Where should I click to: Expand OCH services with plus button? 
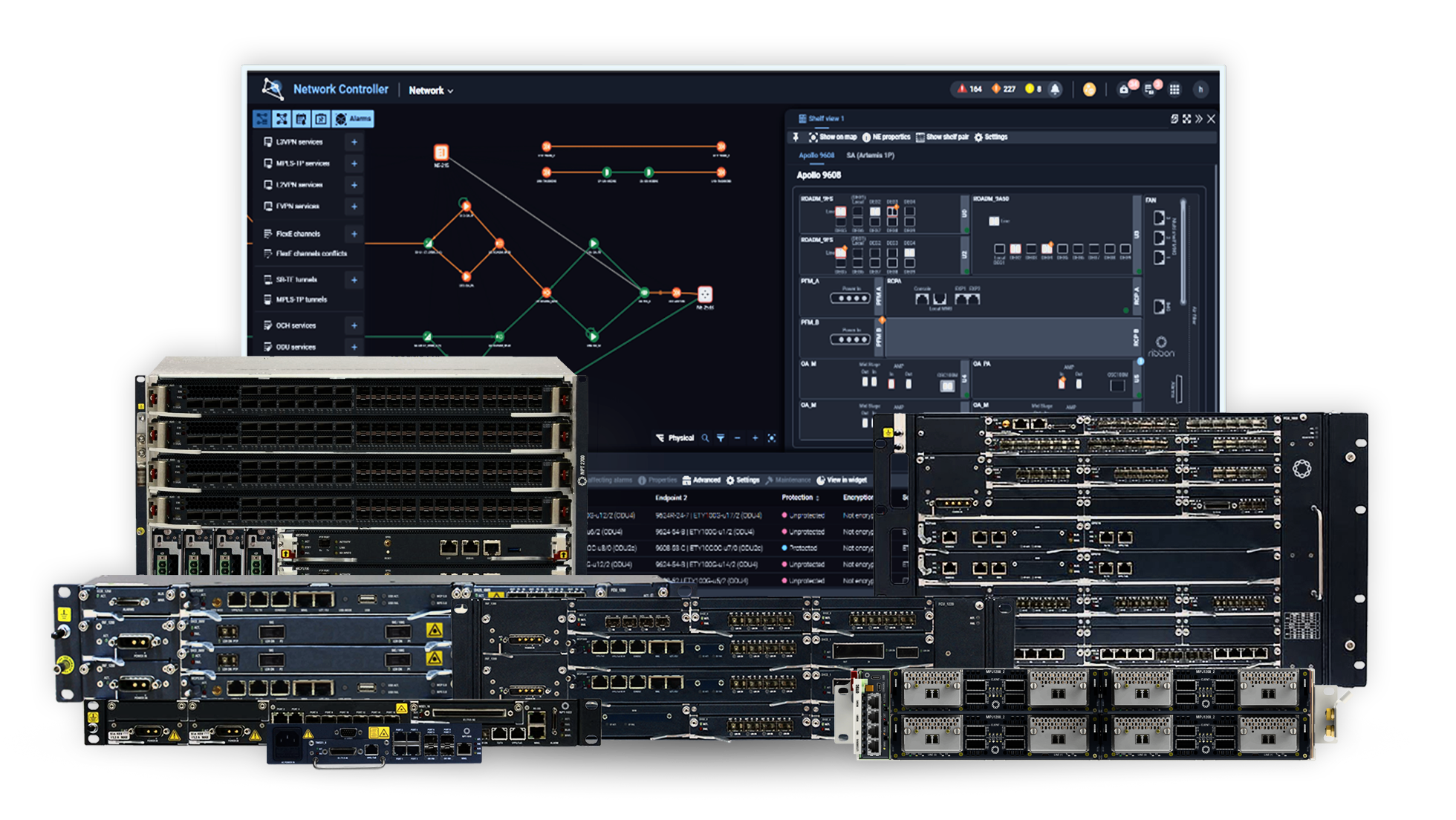pyautogui.click(x=354, y=325)
